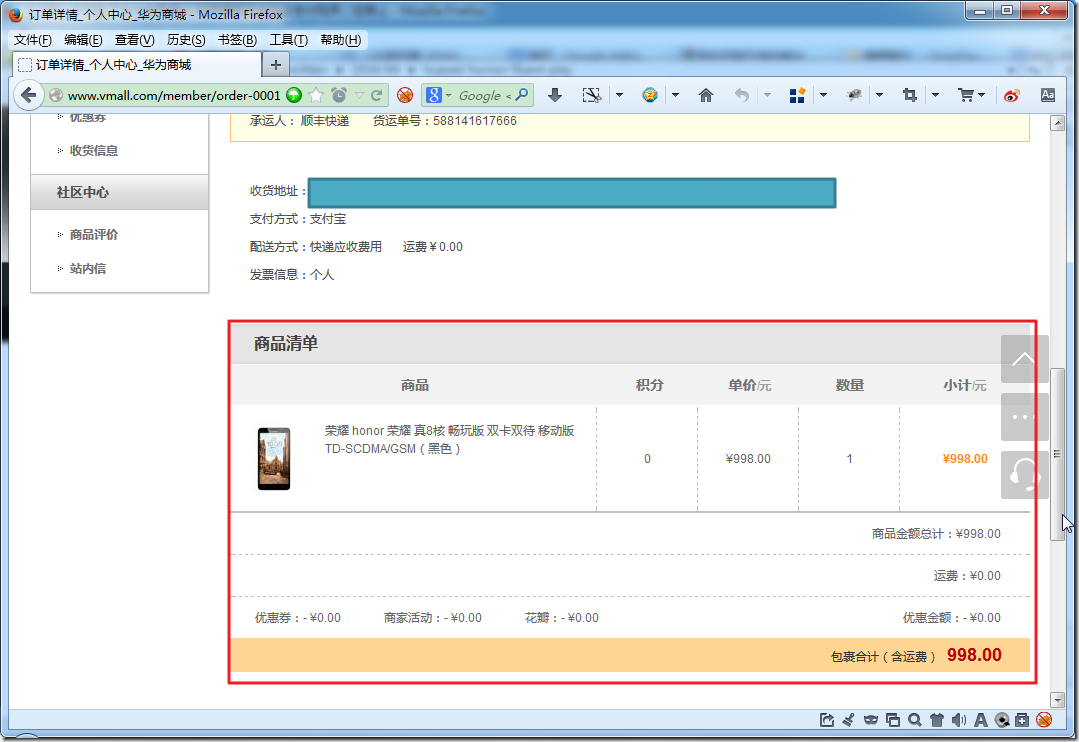Click the three dots floating button
The width and height of the screenshot is (1079, 742).
(x=1025, y=417)
